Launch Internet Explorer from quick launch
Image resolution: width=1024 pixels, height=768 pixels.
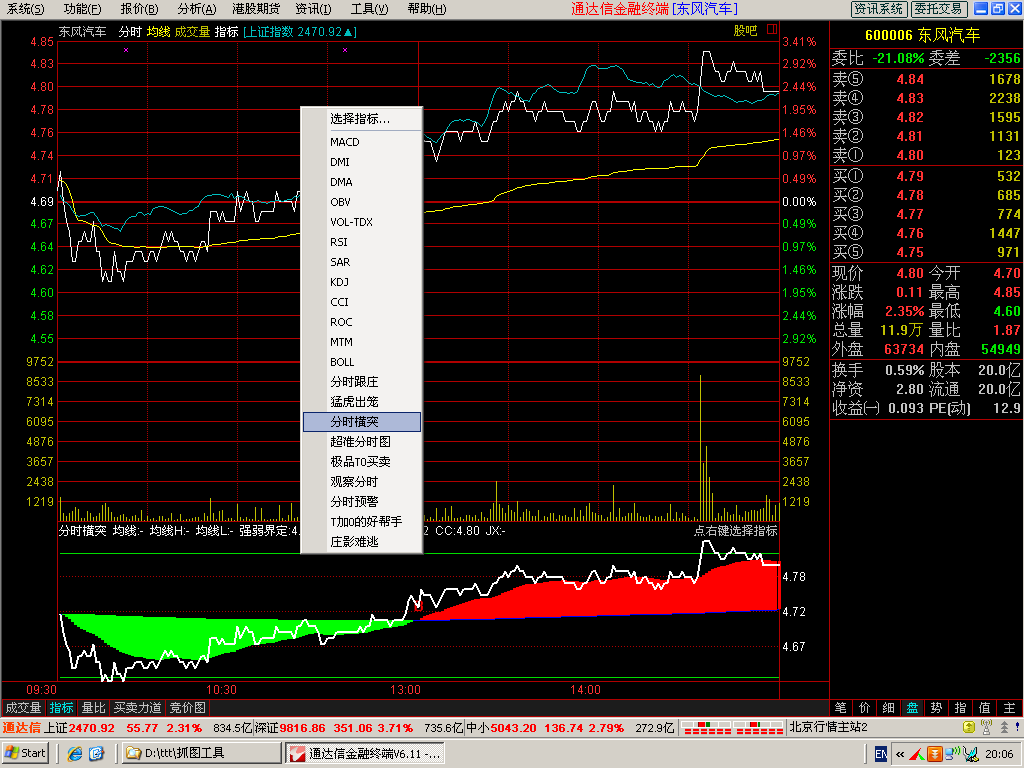pos(74,754)
